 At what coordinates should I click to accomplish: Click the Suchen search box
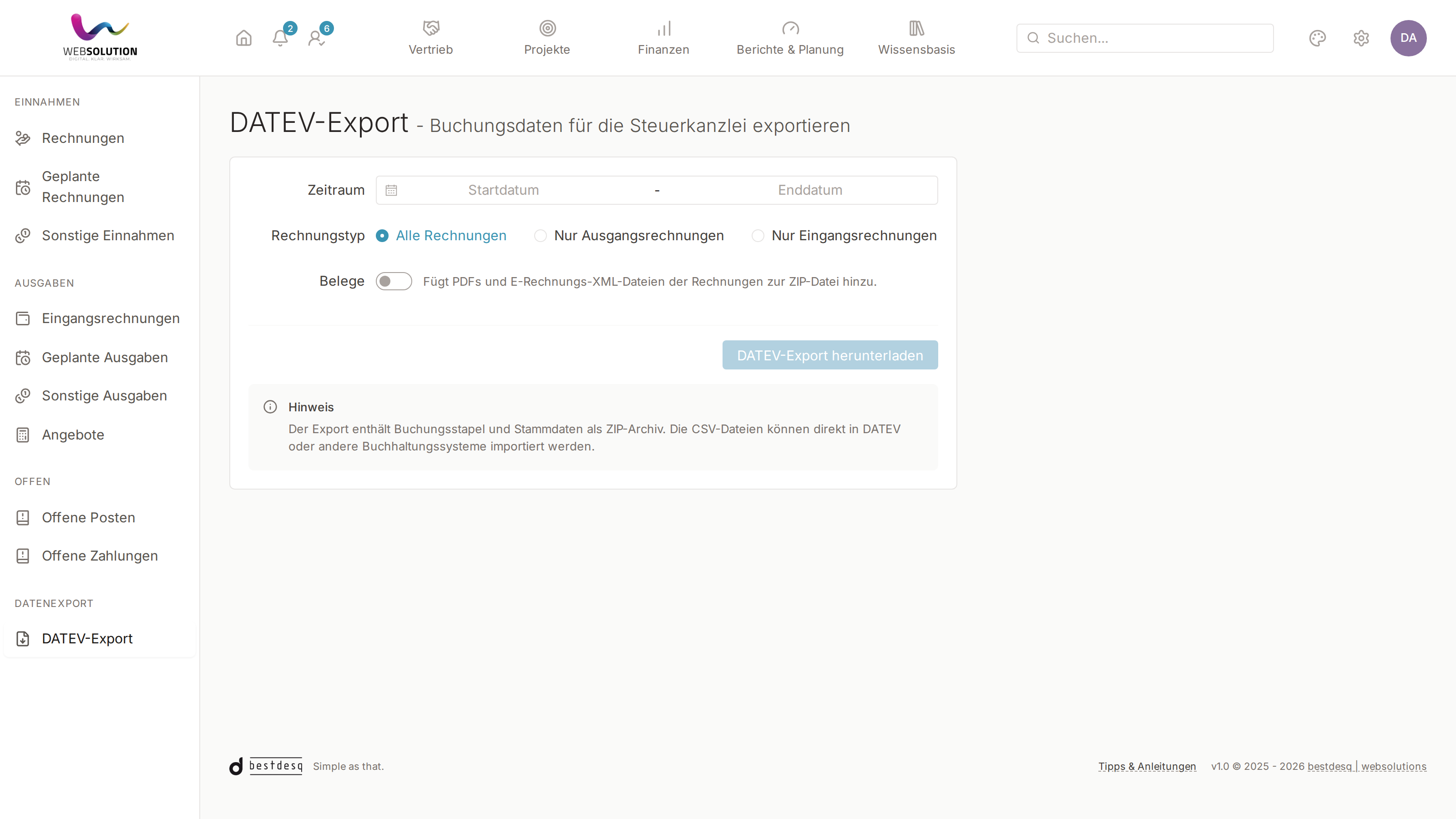(1145, 38)
